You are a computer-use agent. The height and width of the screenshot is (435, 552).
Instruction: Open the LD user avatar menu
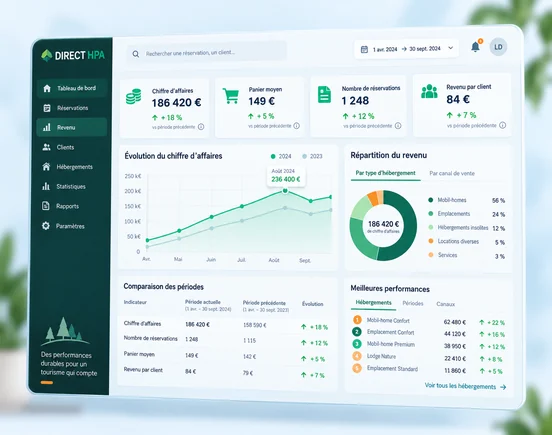(498, 47)
